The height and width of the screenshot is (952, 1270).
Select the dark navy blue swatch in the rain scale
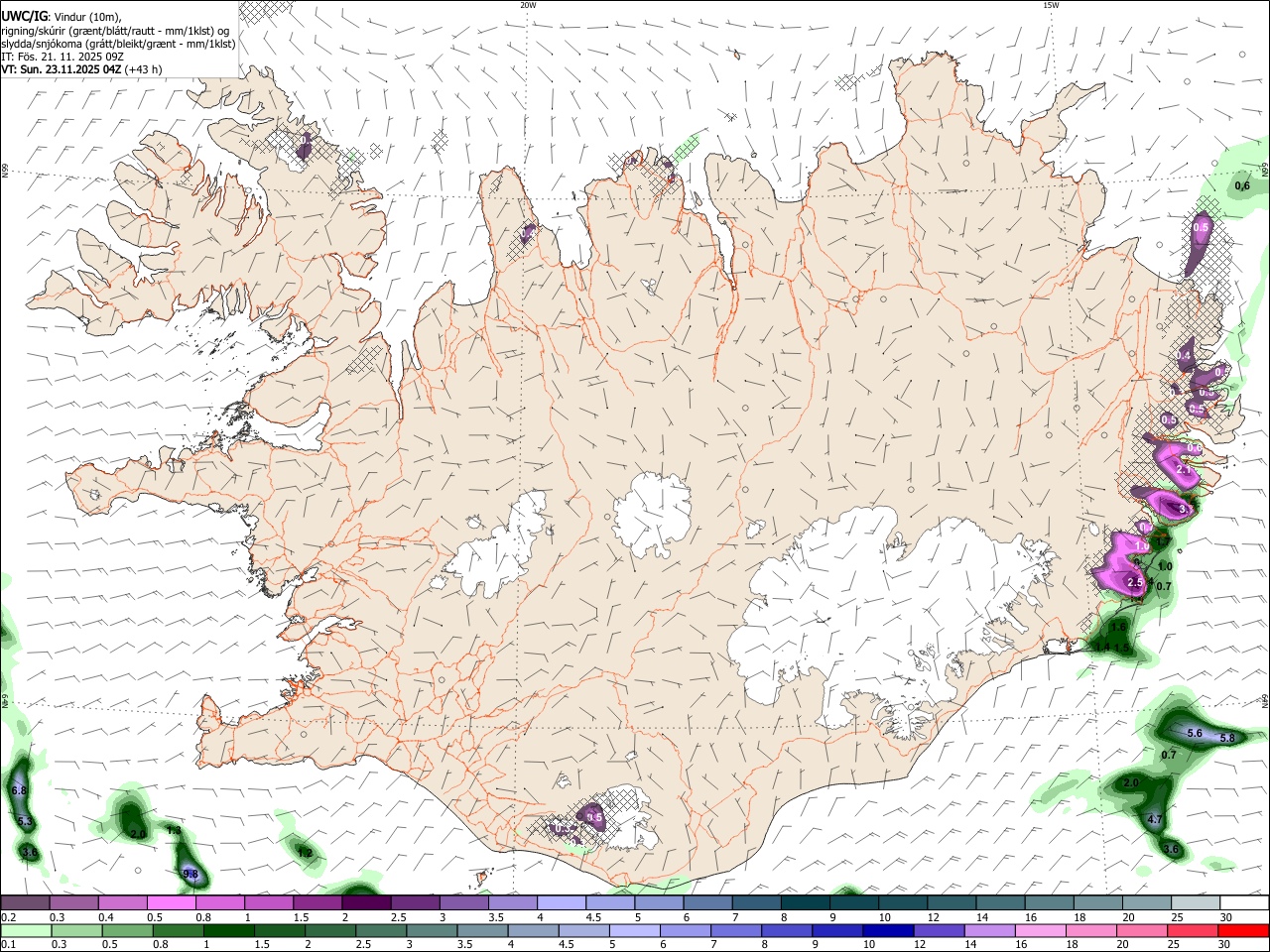[x=886, y=931]
